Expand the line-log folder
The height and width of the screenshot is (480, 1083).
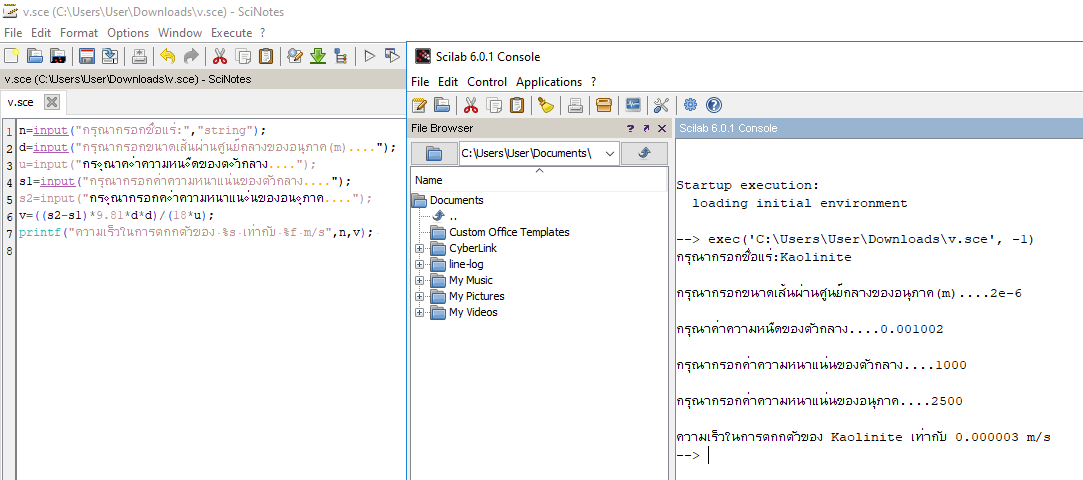tap(419, 264)
